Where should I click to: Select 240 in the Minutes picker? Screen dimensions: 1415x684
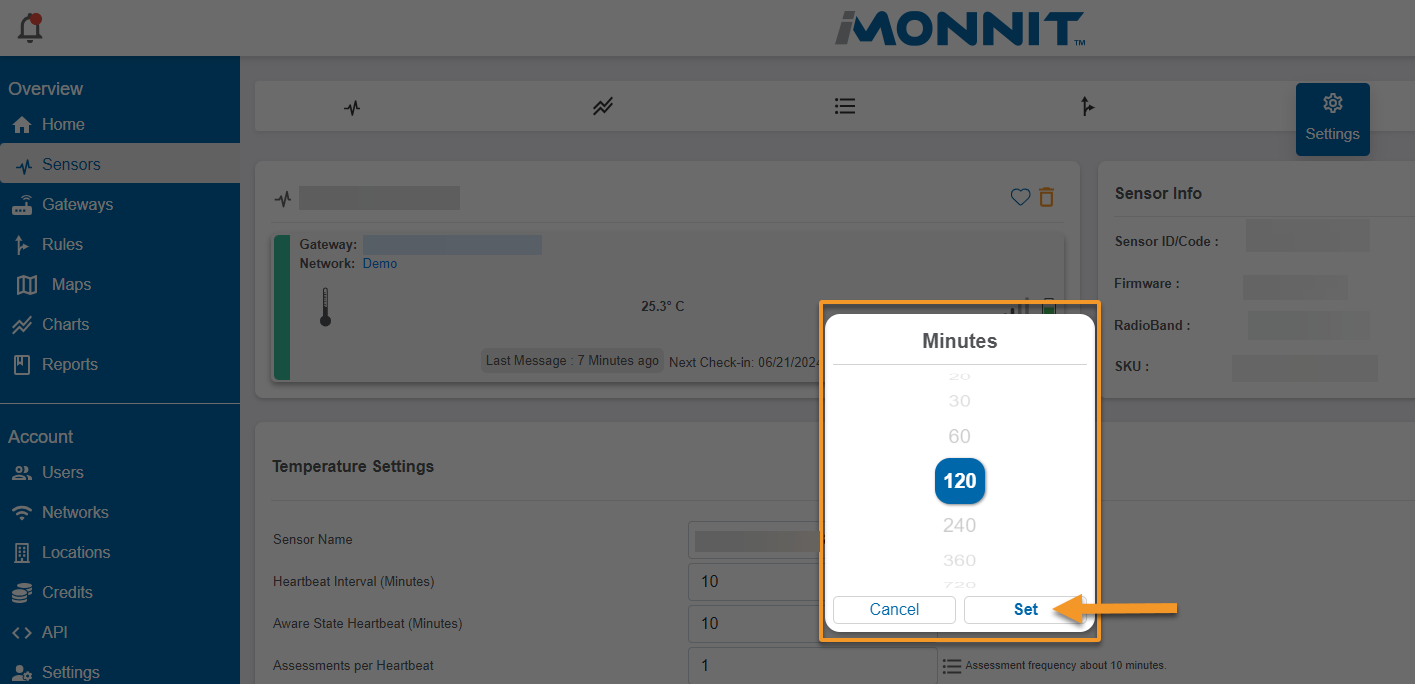coord(959,524)
